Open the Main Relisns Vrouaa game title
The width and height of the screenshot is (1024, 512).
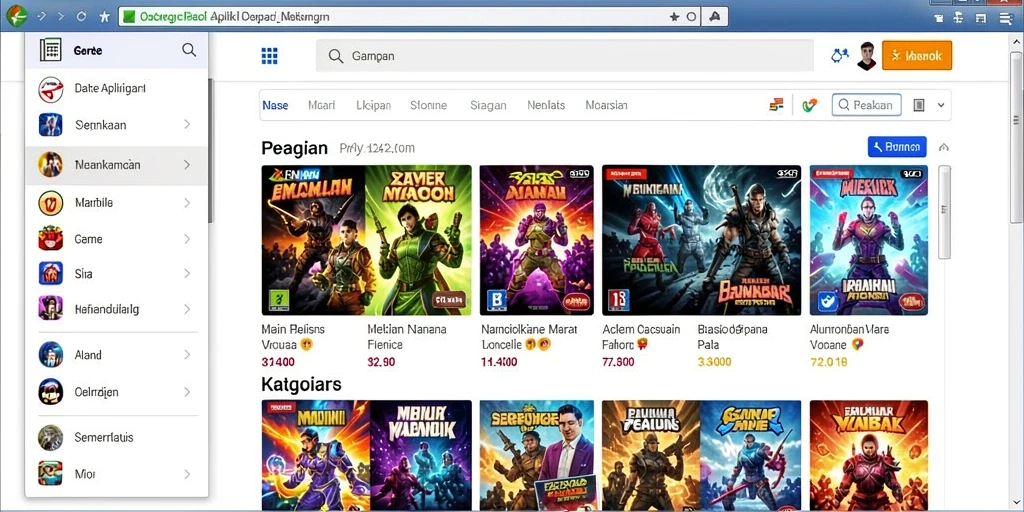(293, 337)
